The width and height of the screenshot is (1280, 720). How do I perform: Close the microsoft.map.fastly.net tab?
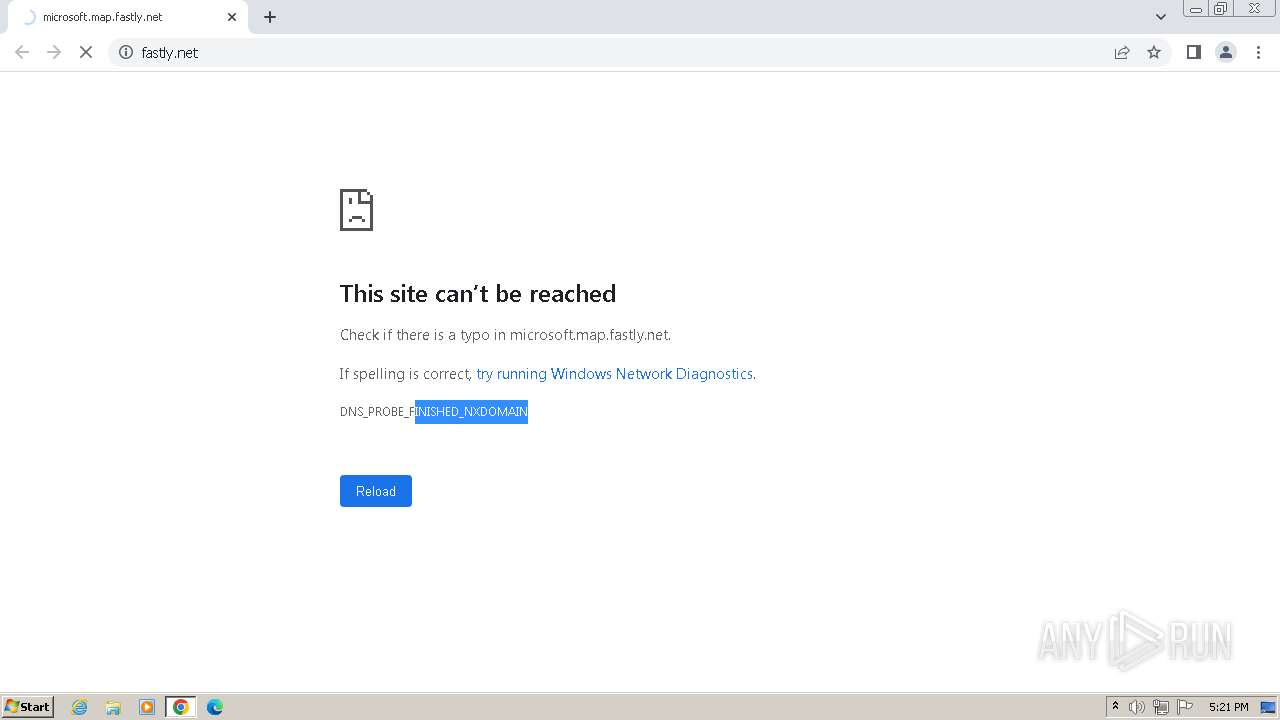(x=232, y=17)
